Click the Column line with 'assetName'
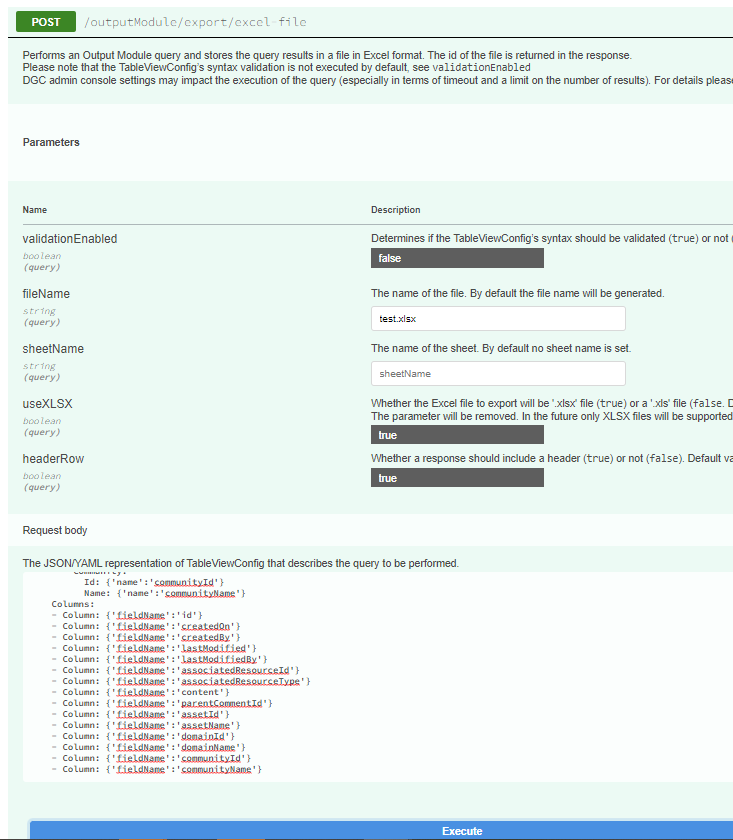This screenshot has width=733, height=840. coord(146,725)
